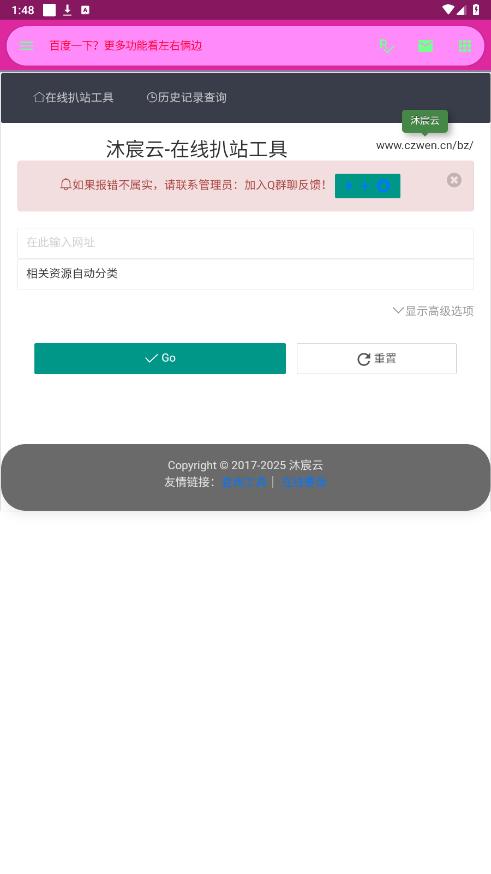
Task: Open the 历史记录查询 tab
Action: click(x=187, y=98)
